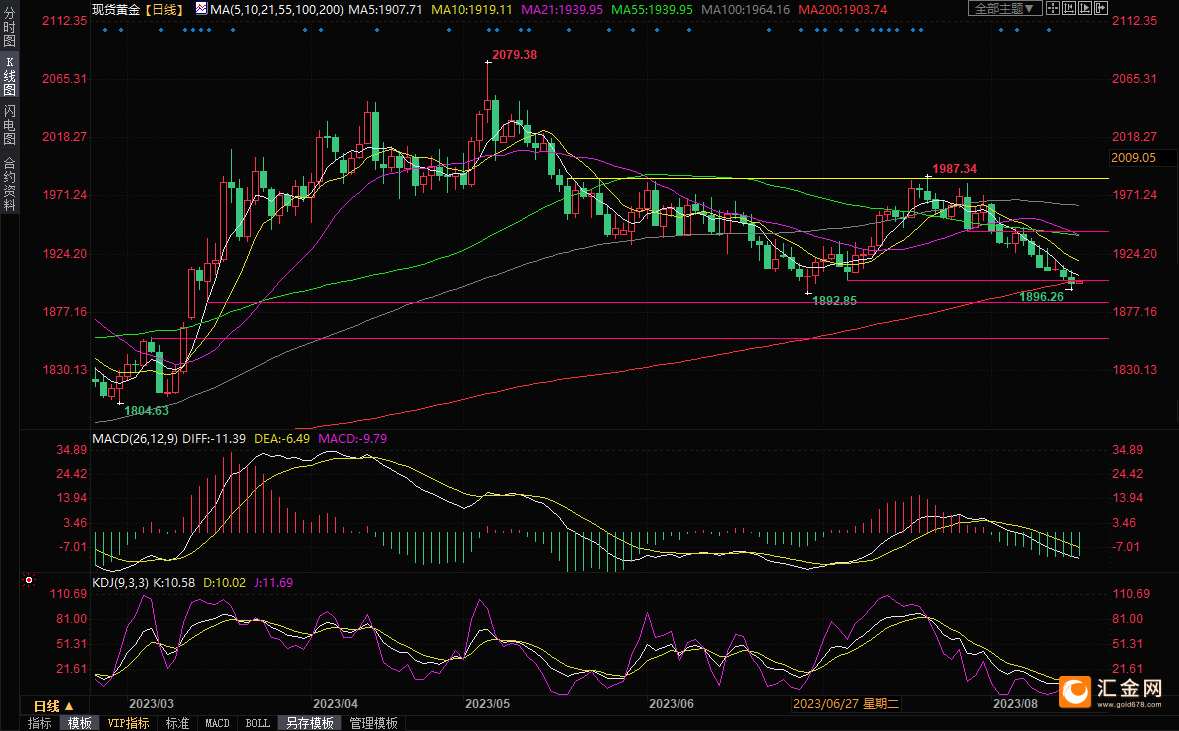Click the axis playback chart icon

click(x=1085, y=8)
